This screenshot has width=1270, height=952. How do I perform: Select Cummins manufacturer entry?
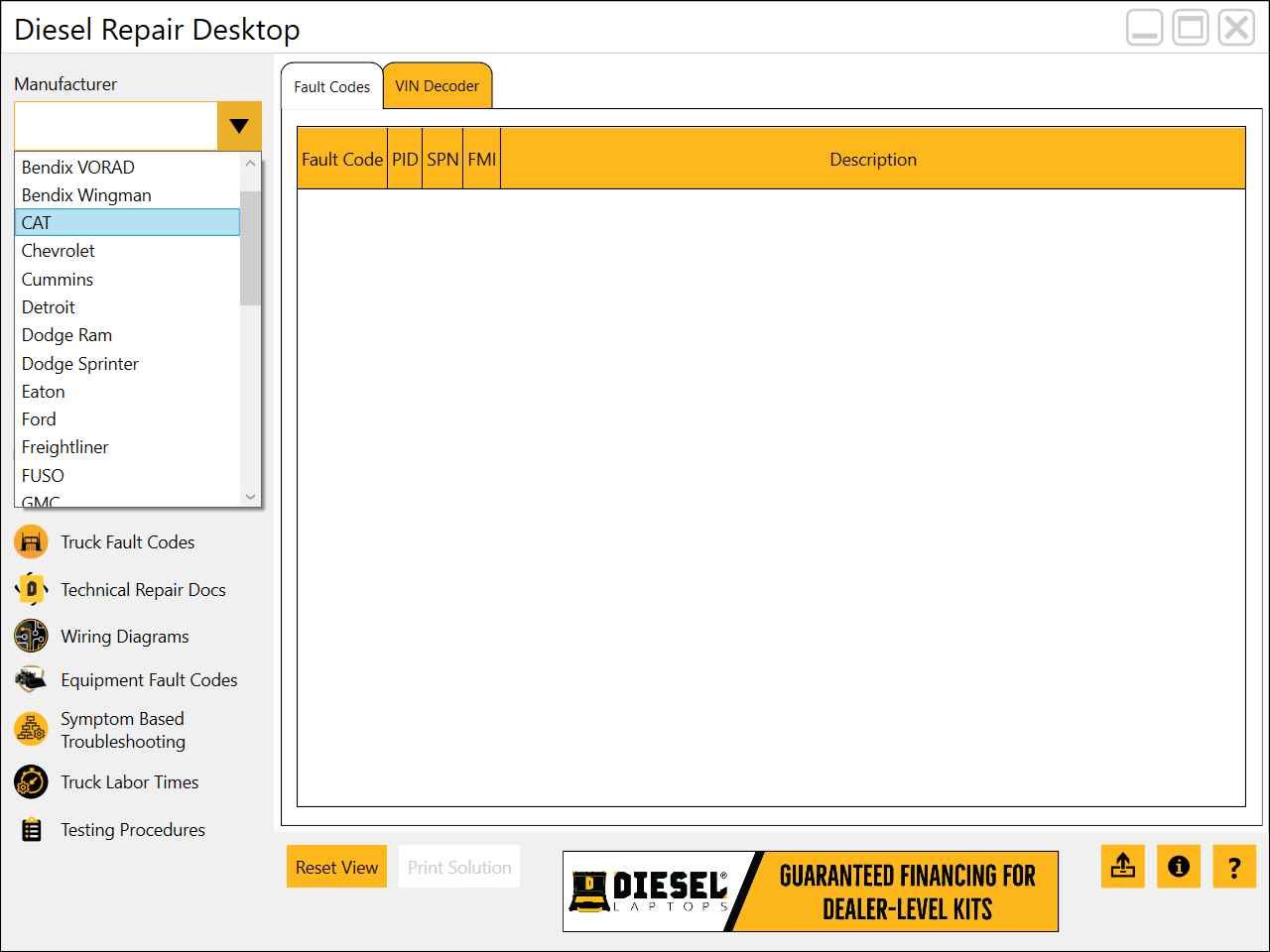(127, 279)
